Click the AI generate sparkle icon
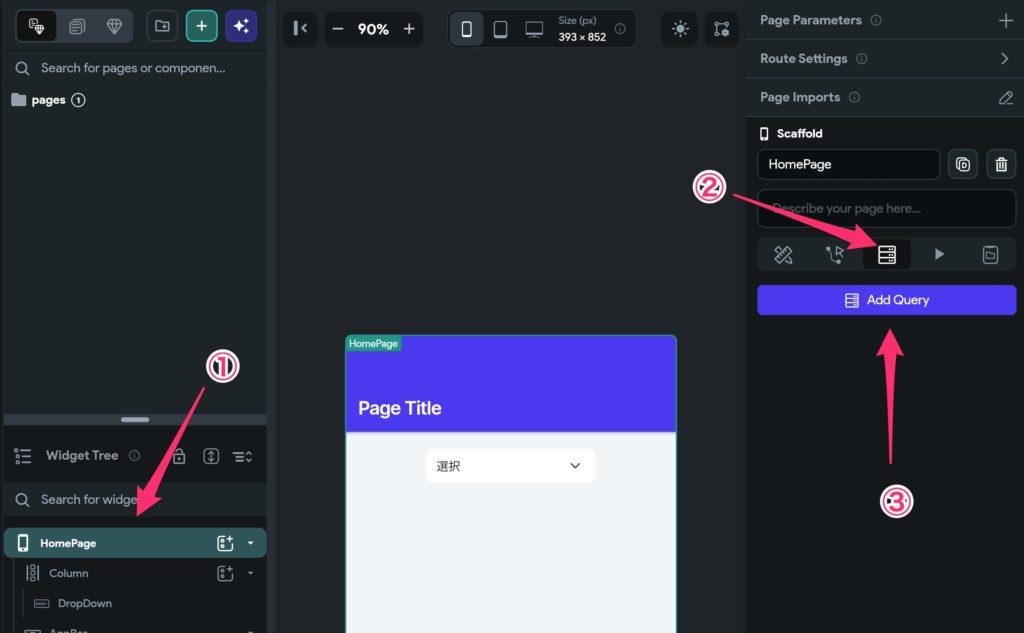Viewport: 1024px width, 633px height. click(241, 26)
